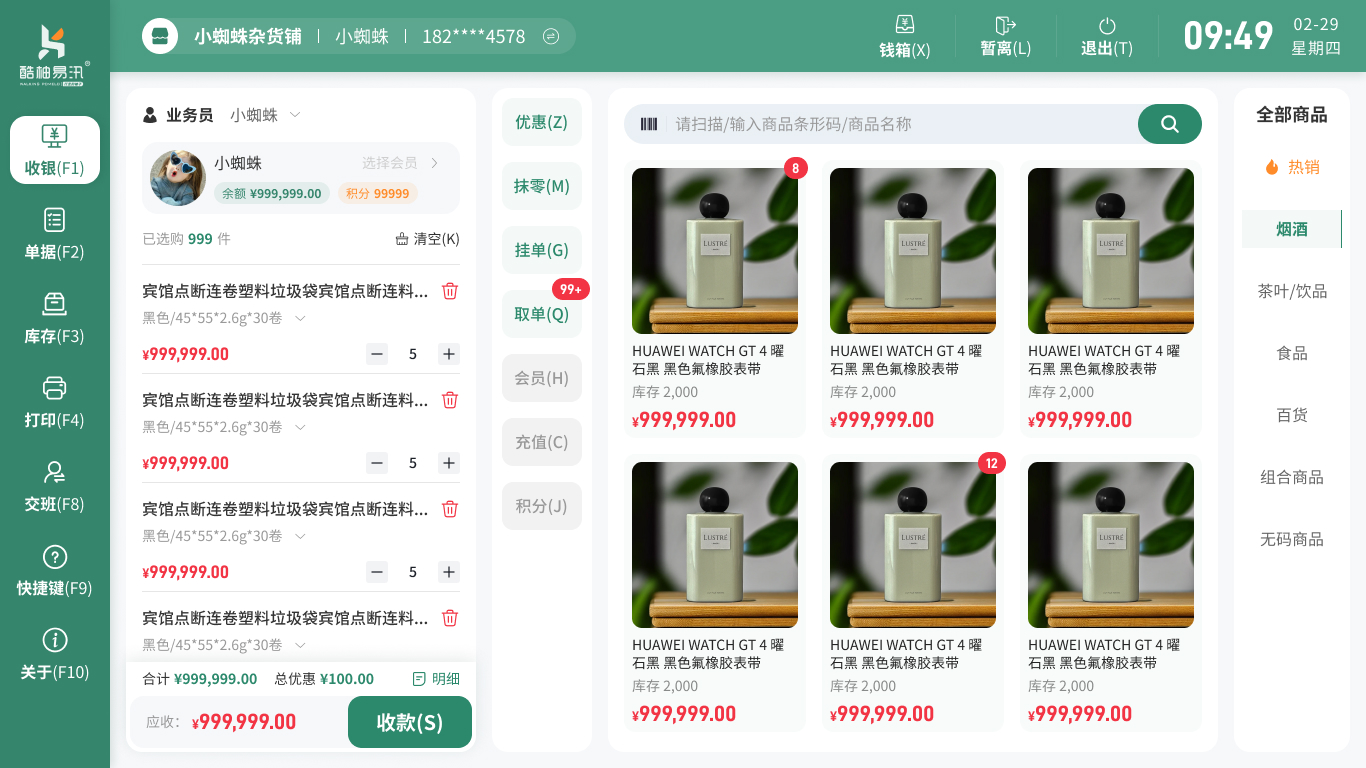Select the 热销 category
Image resolution: width=1366 pixels, height=768 pixels.
coord(1292,167)
